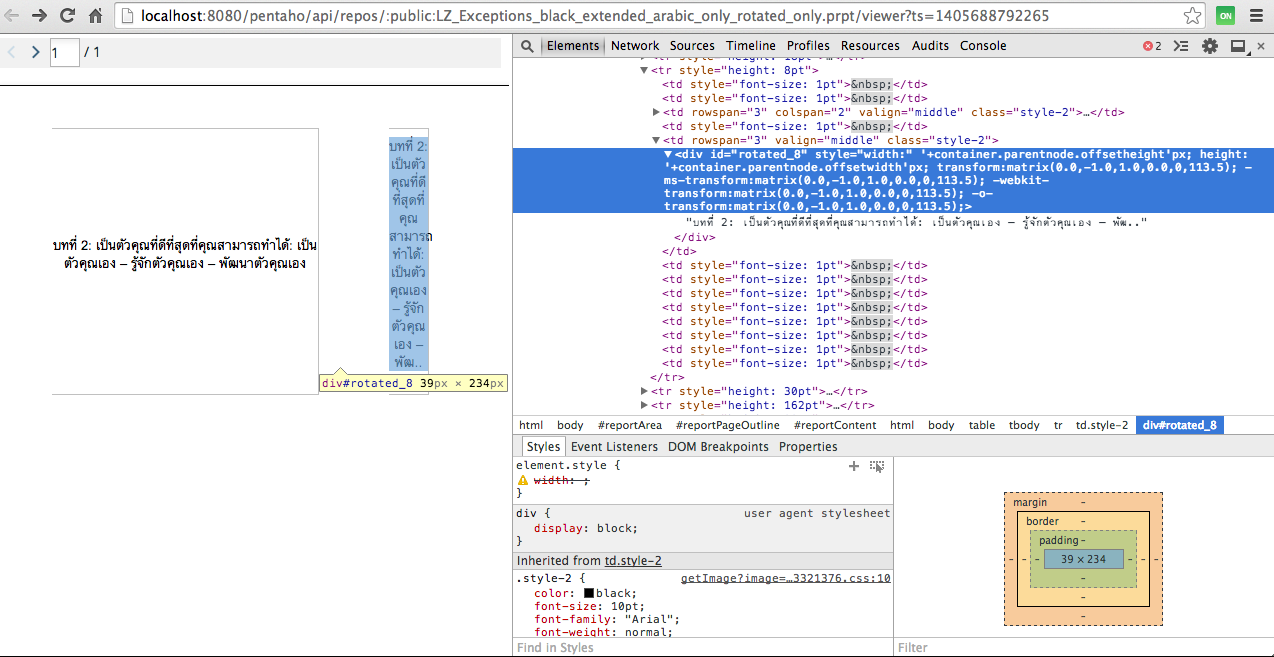
Task: Select the Styles sidebar tab
Action: [543, 447]
